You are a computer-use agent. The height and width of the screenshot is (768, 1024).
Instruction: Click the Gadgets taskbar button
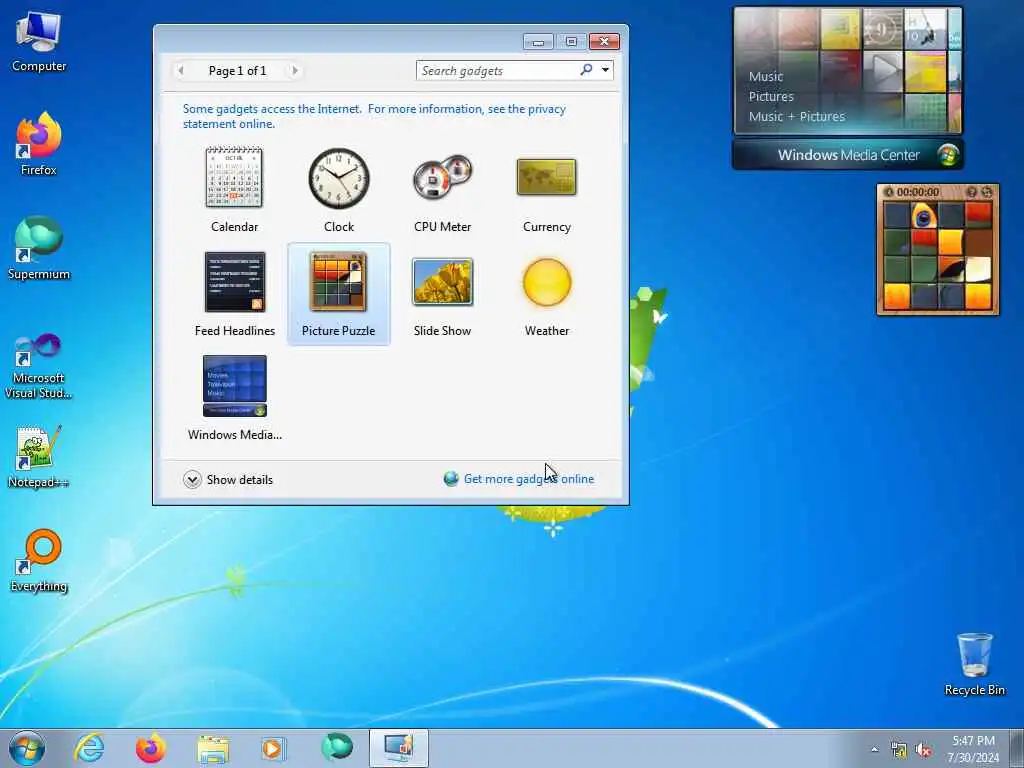398,748
